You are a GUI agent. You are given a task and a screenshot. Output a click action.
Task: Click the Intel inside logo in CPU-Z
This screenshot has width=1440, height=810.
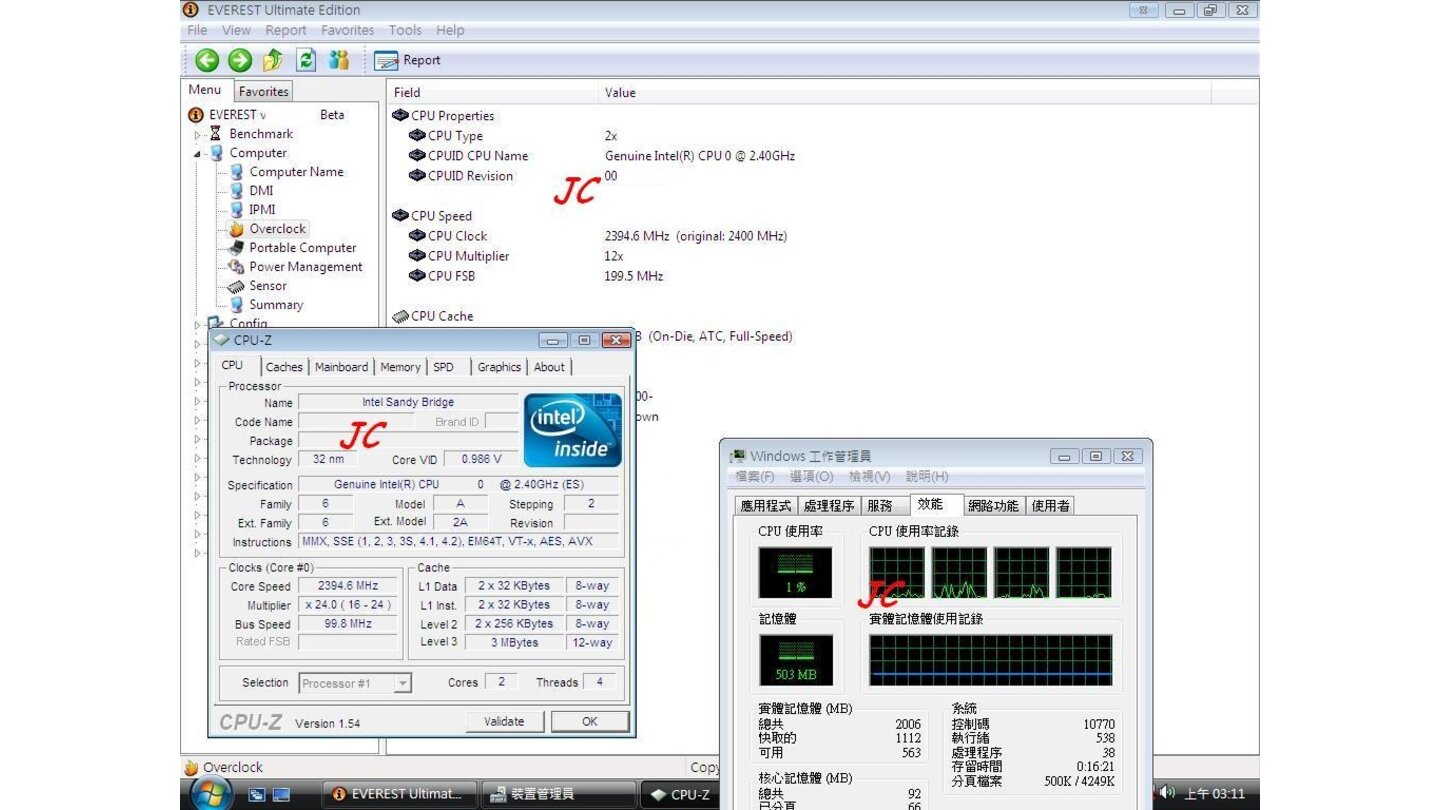(573, 430)
